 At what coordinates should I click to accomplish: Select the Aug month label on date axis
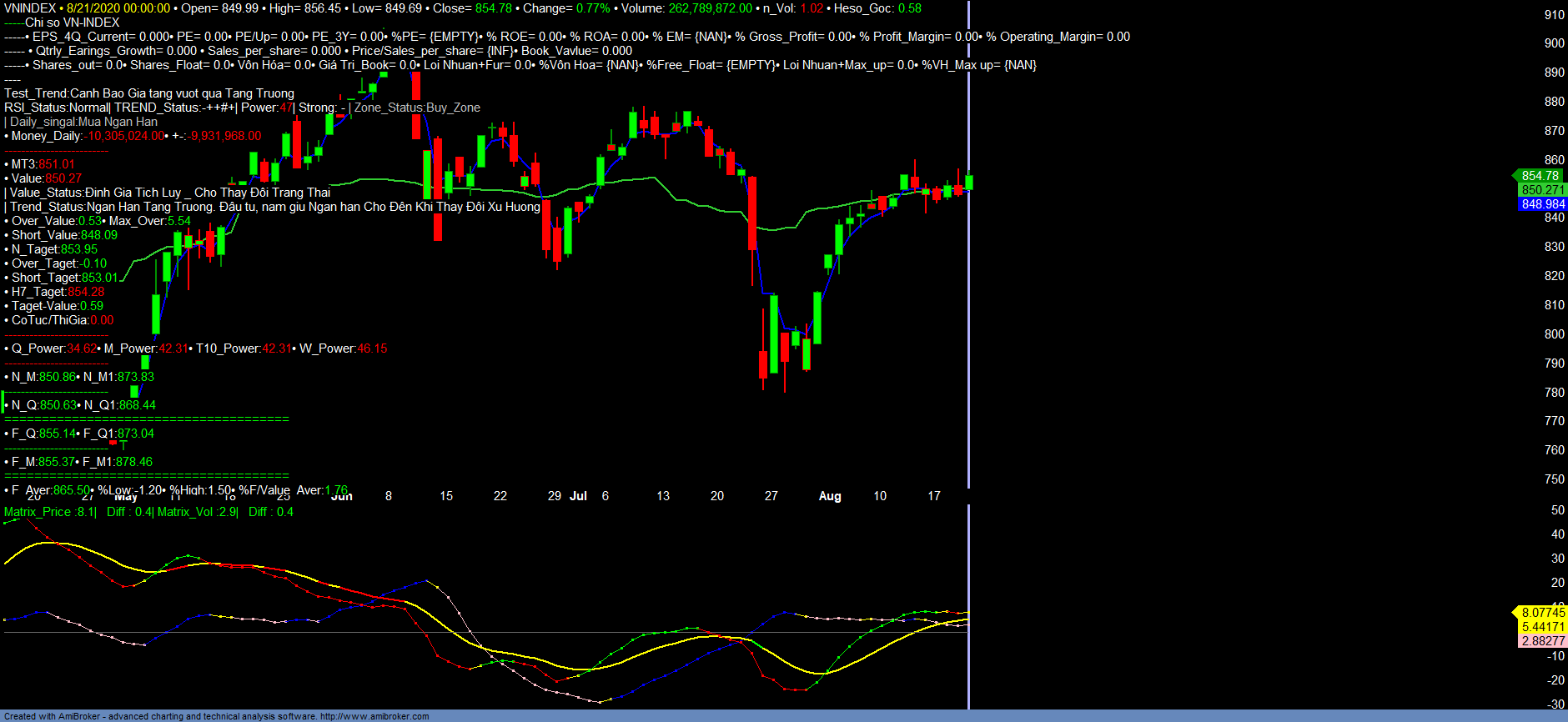(x=830, y=496)
